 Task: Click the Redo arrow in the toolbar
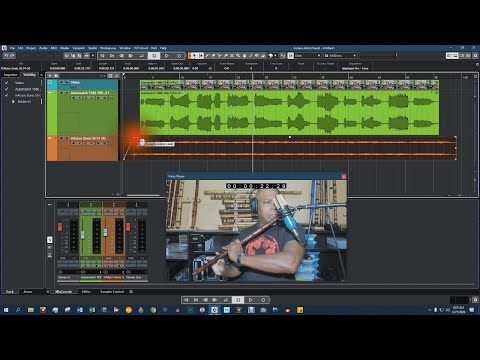(x=12, y=56)
